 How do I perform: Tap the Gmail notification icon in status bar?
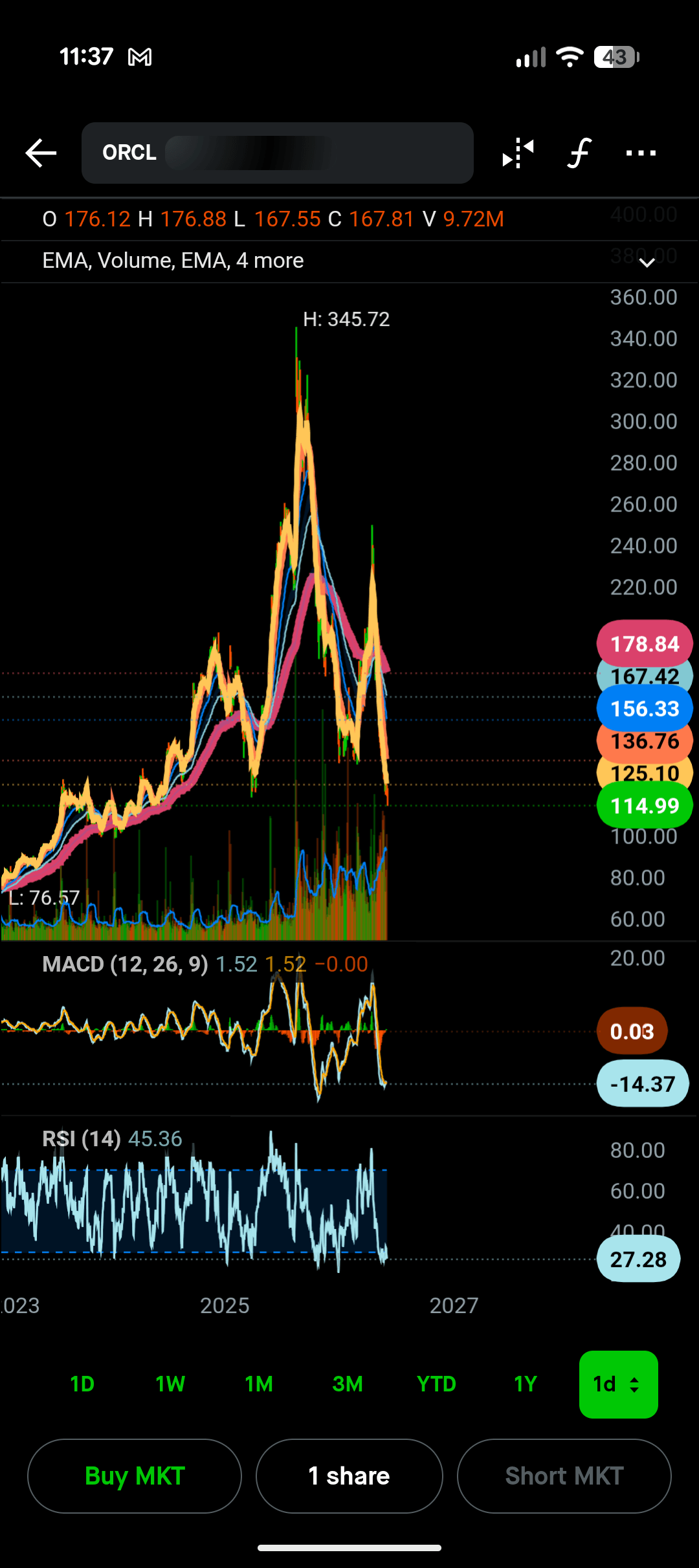coord(140,58)
